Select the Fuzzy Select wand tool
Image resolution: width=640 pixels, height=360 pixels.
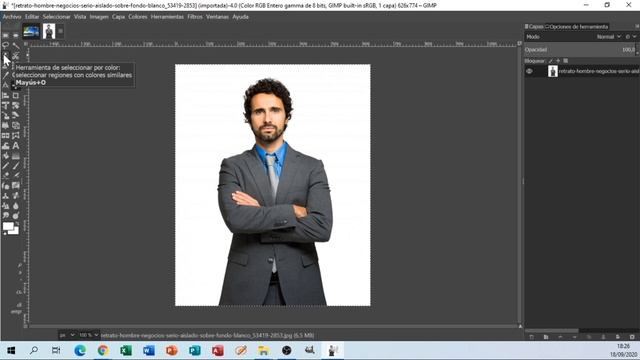click(16, 45)
